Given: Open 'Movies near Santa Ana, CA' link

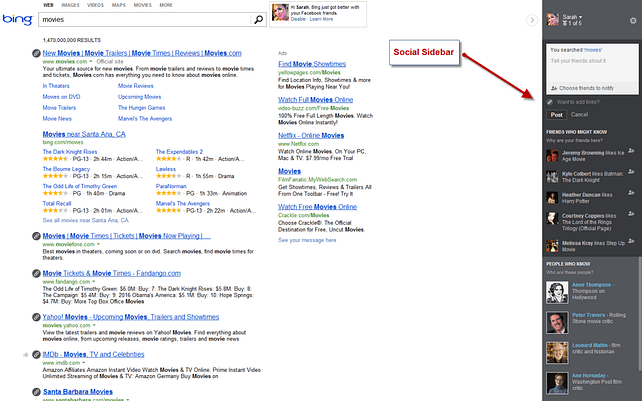Looking at the screenshot, I should [84, 134].
